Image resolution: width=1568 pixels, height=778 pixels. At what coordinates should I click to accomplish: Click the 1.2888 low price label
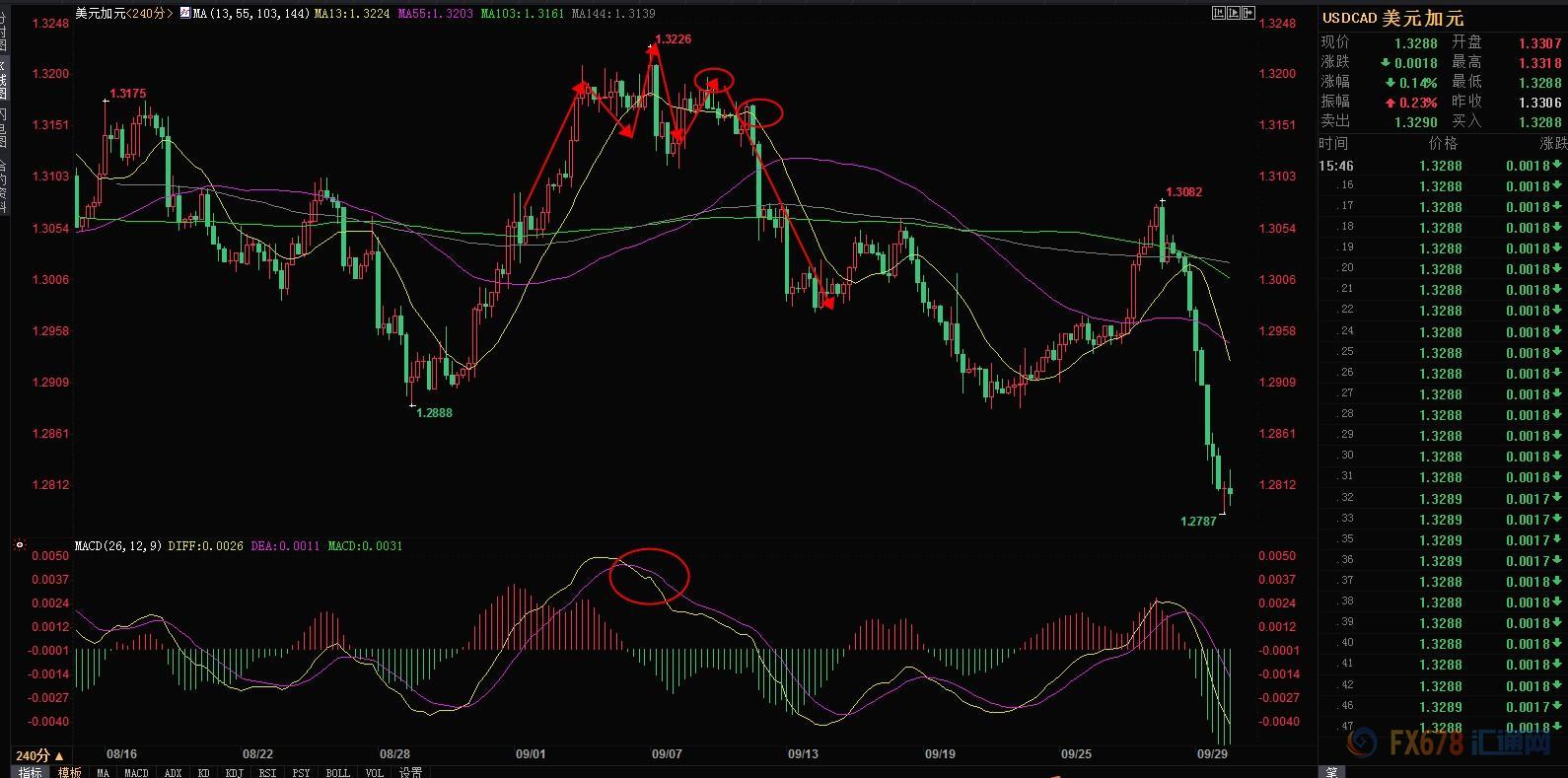pos(434,413)
